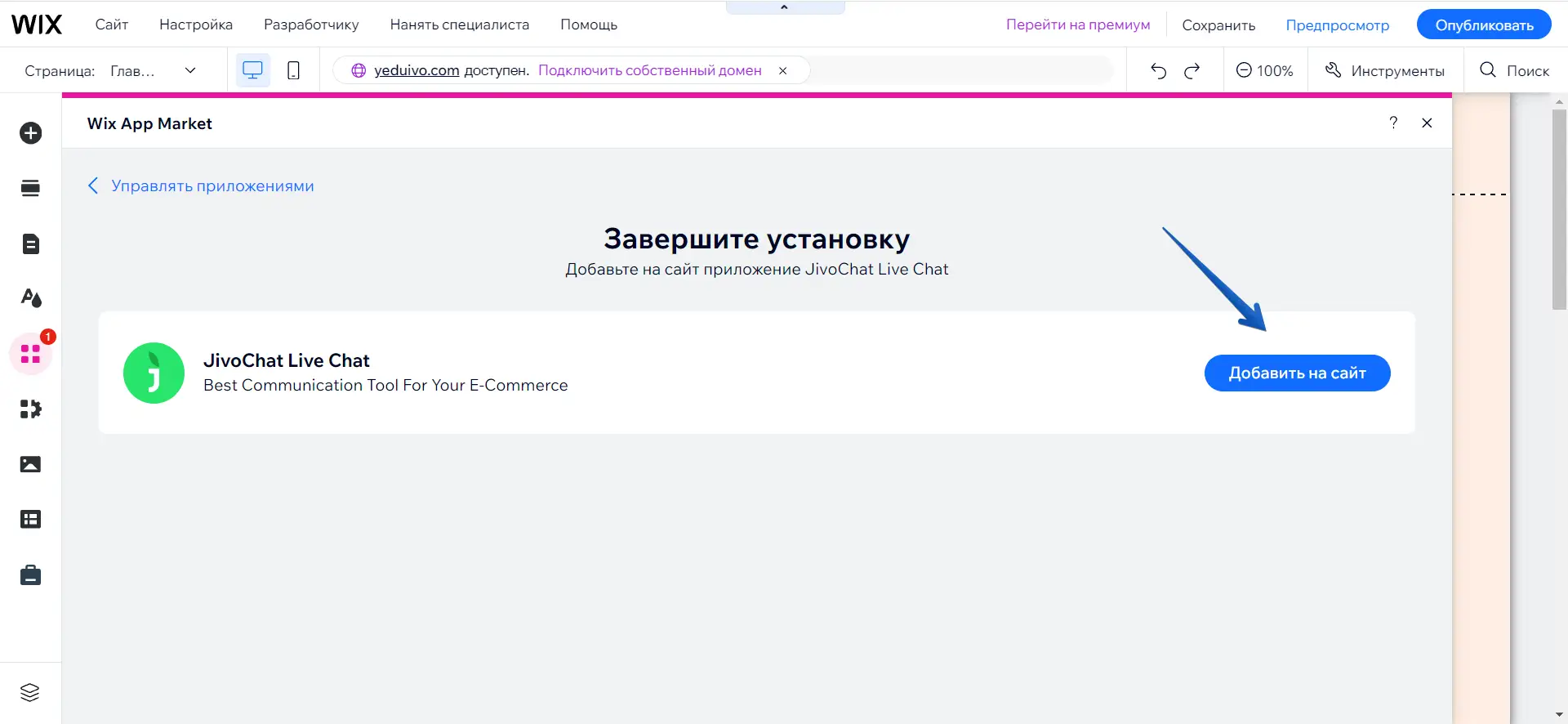Open the Sections panel icon in sidebar
The height and width of the screenshot is (724, 1568).
click(x=31, y=189)
